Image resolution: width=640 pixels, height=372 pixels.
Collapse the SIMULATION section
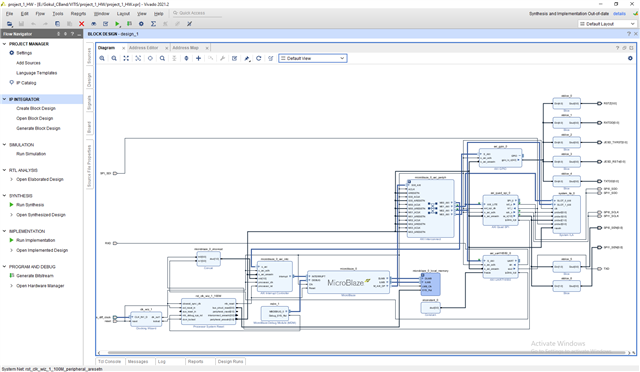tap(4, 145)
